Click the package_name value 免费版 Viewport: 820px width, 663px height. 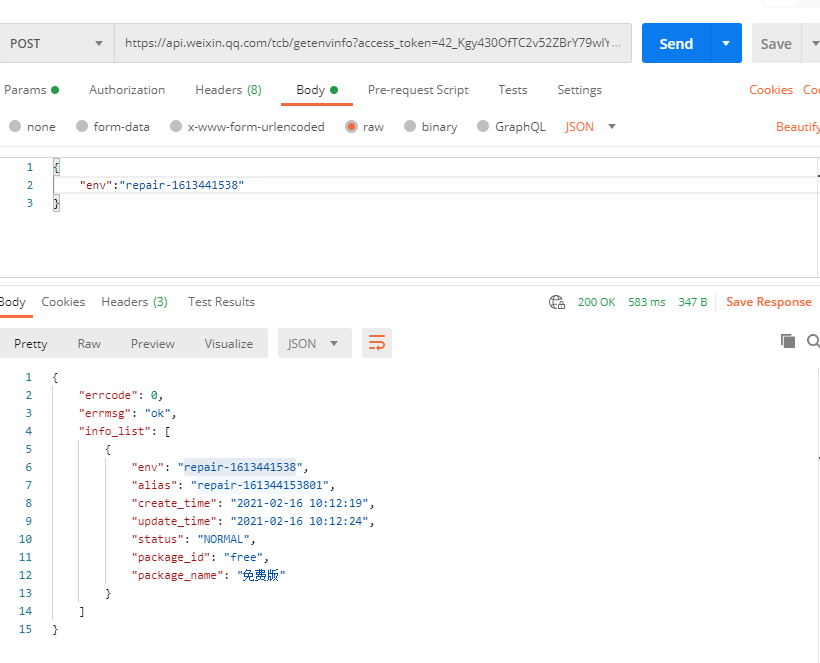tap(261, 575)
